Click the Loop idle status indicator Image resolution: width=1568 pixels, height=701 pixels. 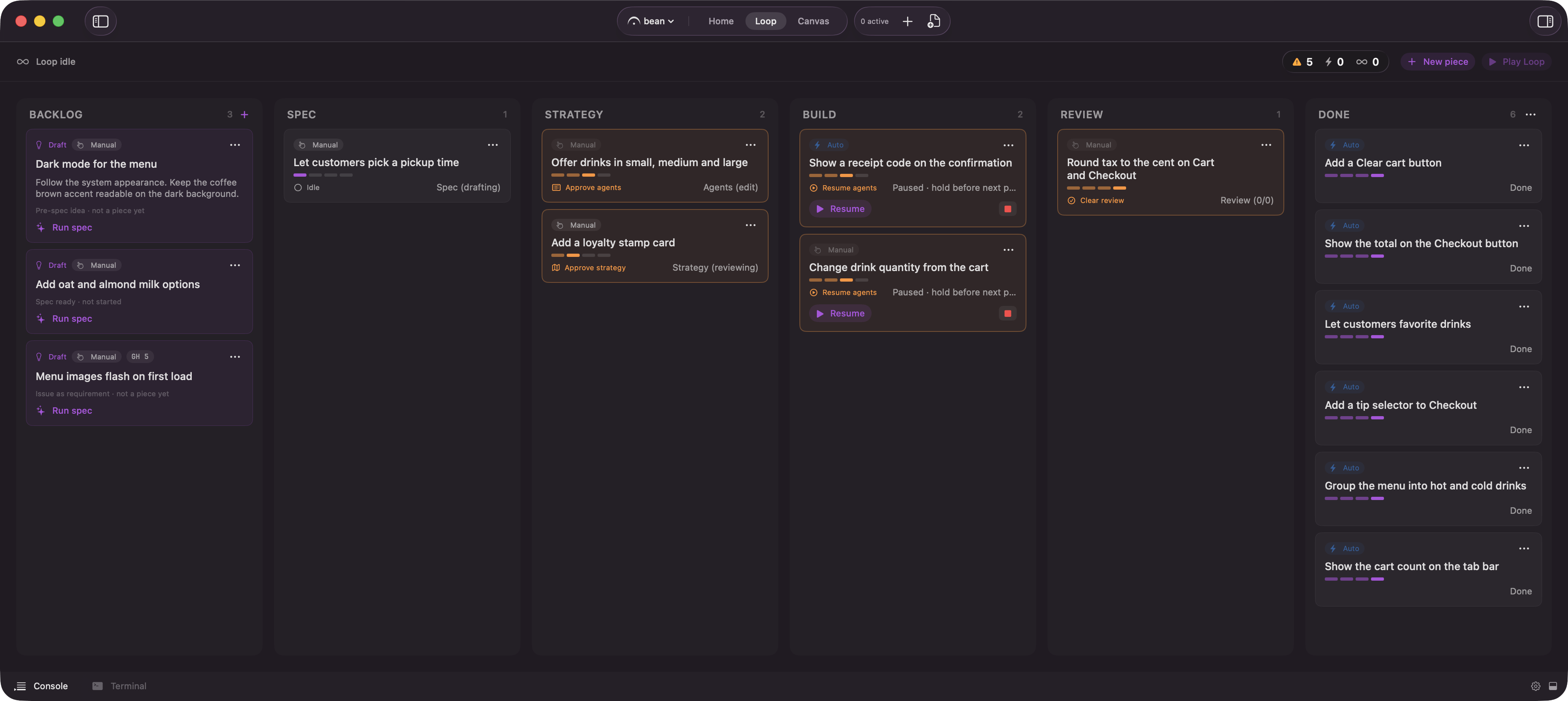click(46, 62)
